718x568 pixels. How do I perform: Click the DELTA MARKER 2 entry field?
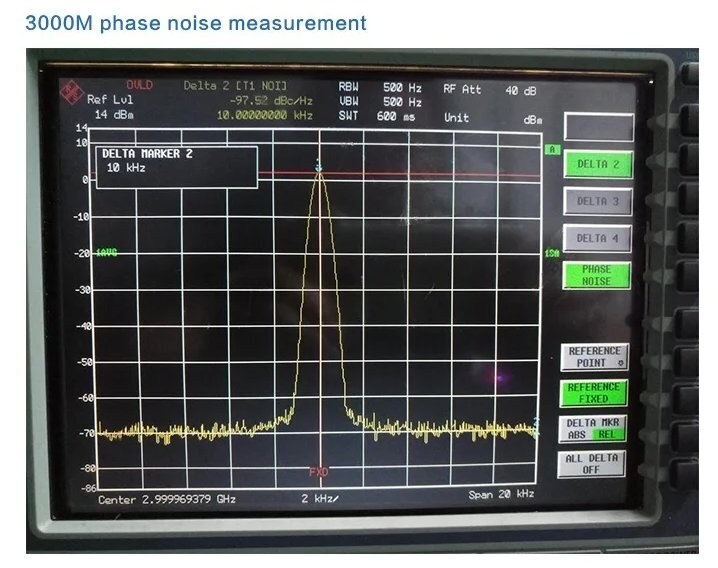(x=177, y=166)
